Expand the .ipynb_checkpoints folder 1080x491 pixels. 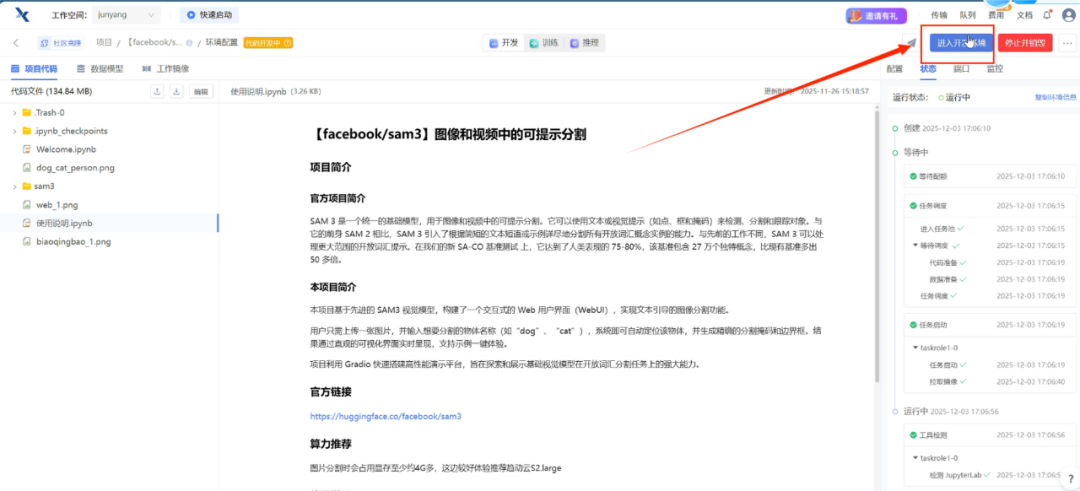coord(14,131)
